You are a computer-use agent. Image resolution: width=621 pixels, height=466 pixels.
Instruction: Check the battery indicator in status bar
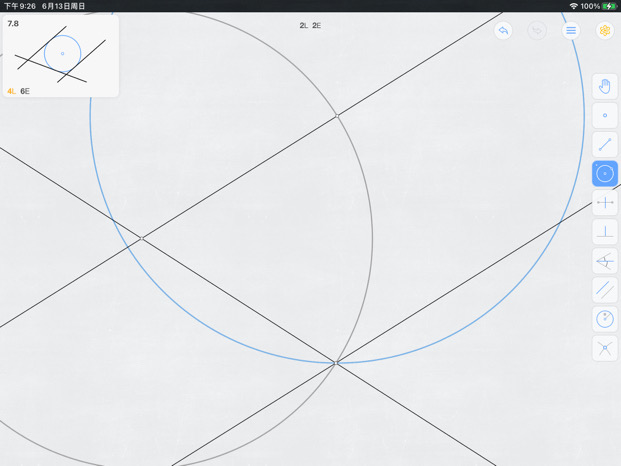pos(609,6)
